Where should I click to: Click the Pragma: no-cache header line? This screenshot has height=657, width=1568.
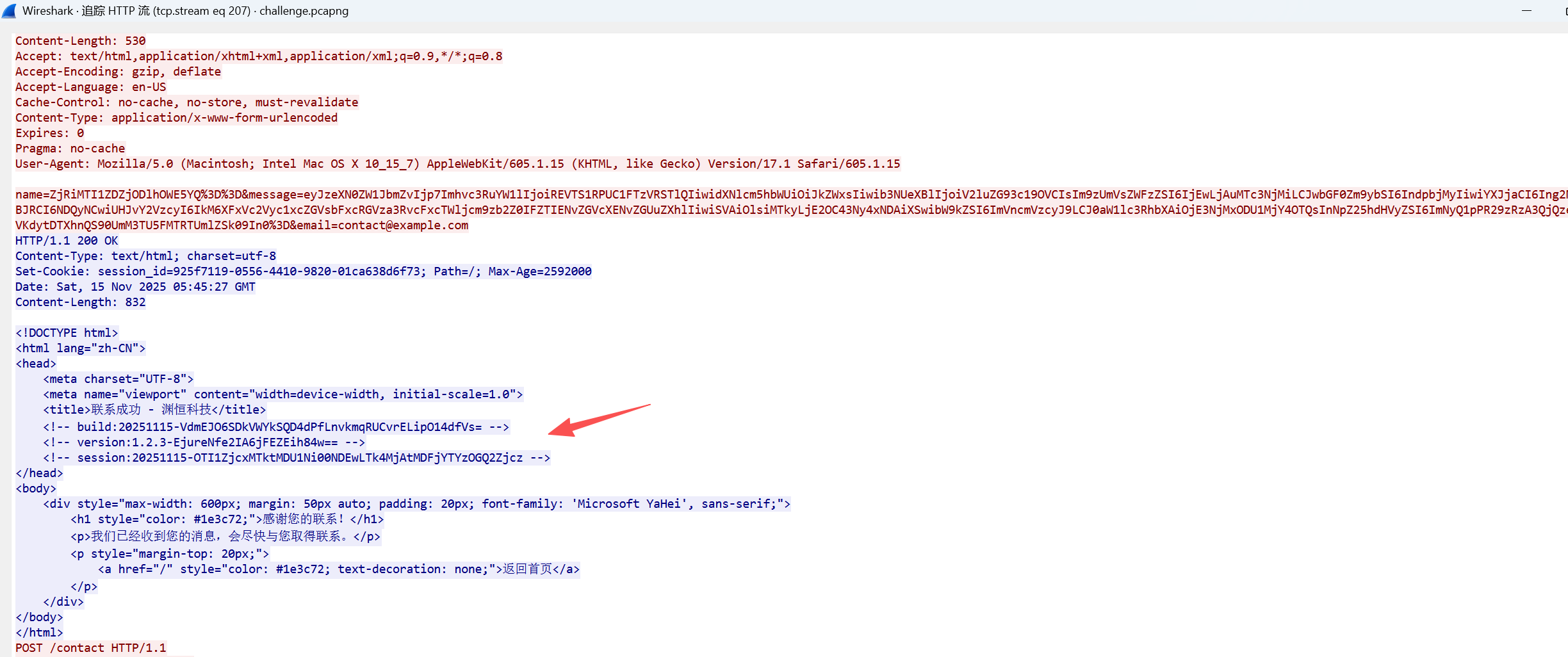point(70,149)
